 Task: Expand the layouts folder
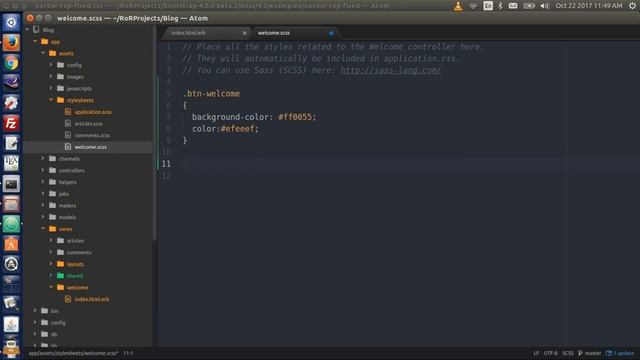pos(51,264)
